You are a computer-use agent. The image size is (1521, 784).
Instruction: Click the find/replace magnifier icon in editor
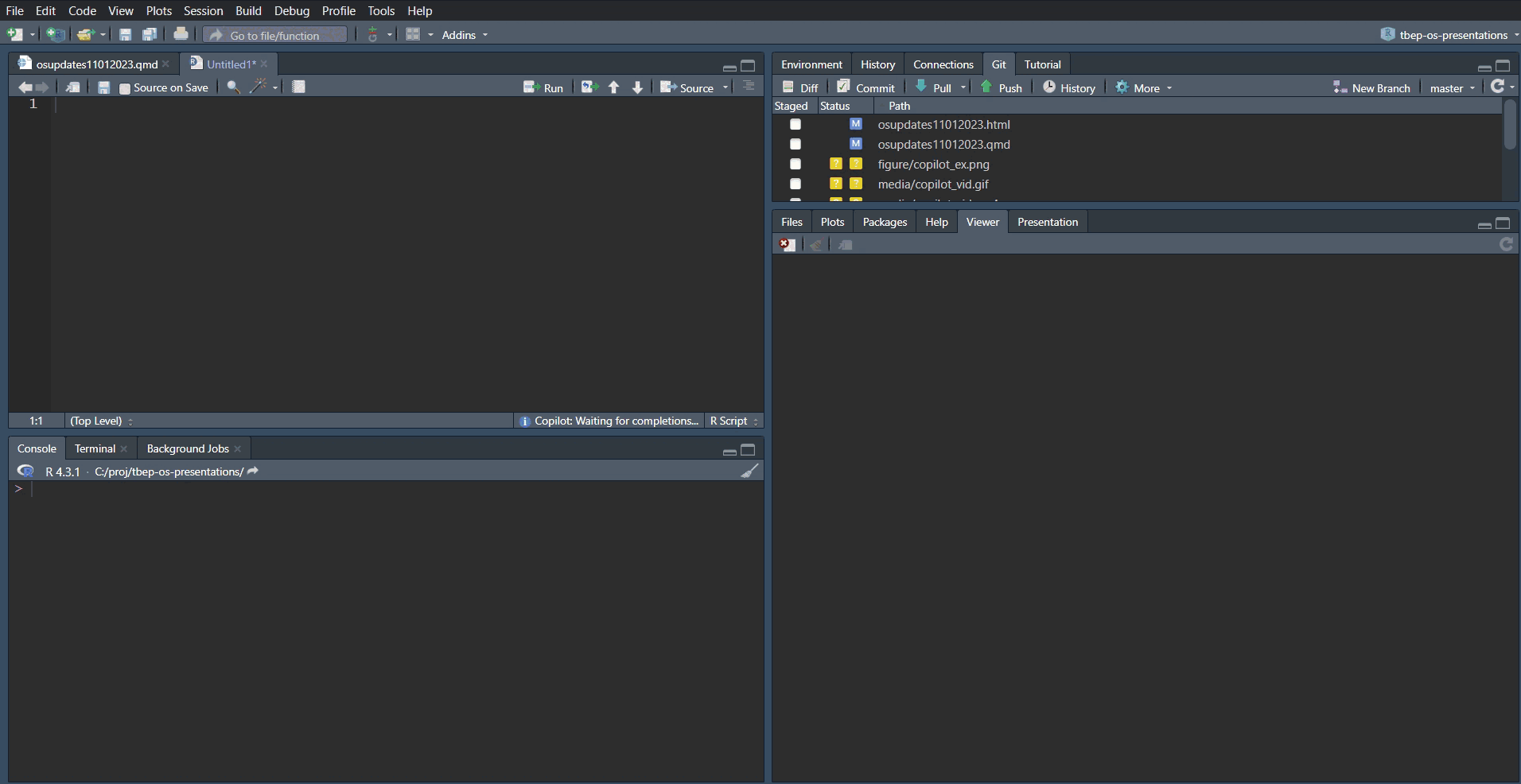233,87
